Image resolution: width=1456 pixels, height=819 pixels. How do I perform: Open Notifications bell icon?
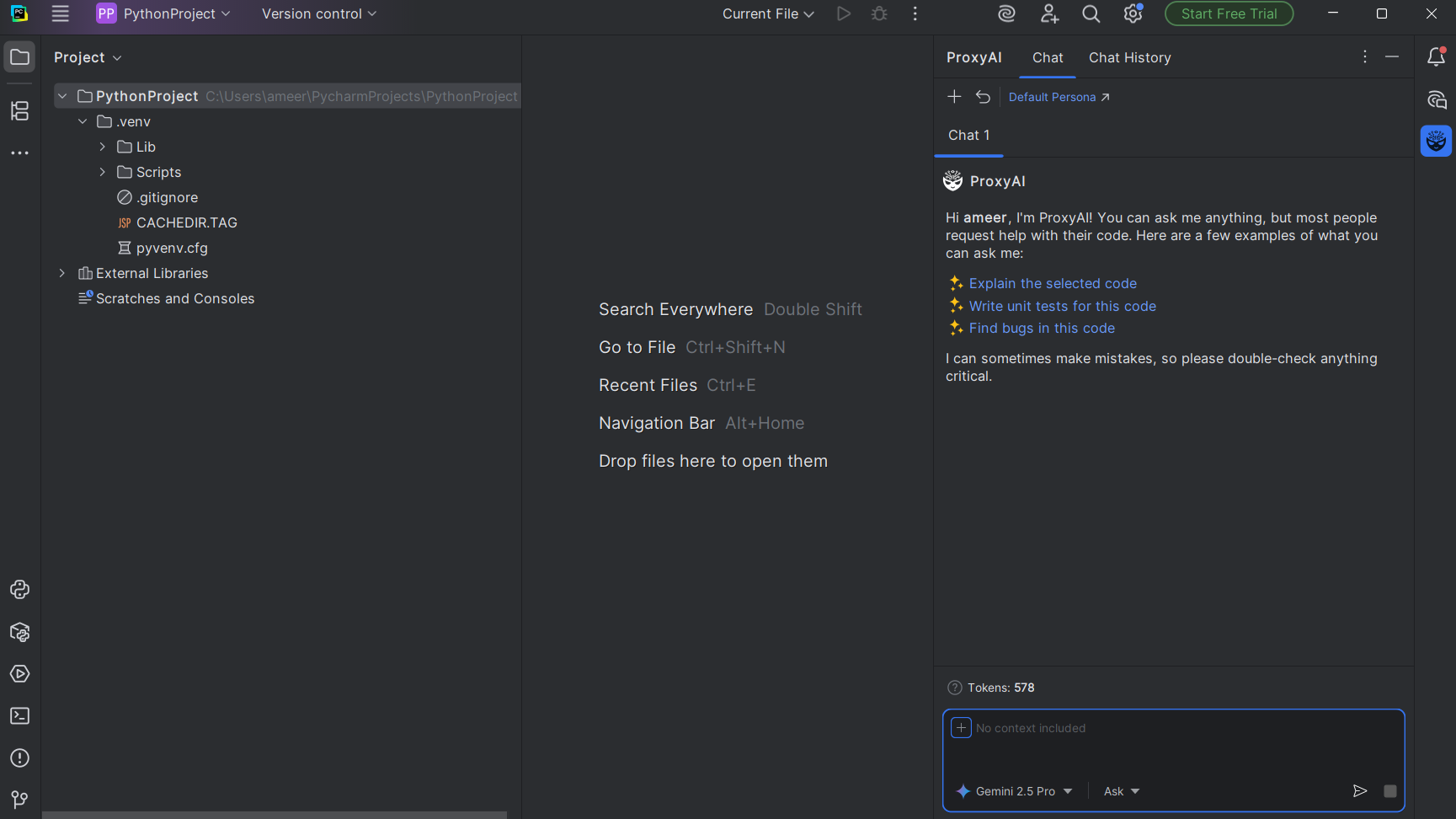(1437, 56)
